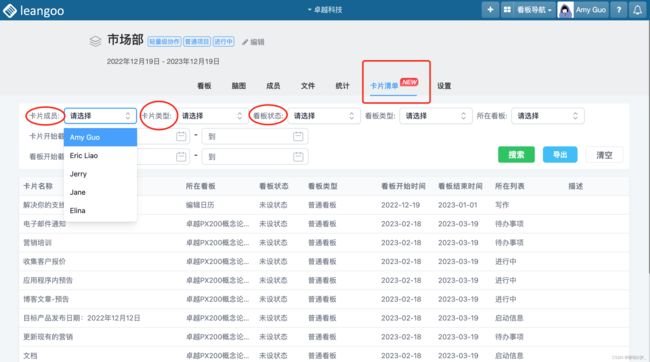Click the 普通项目 tag
650x362 pixels.
pyautogui.click(x=197, y=41)
